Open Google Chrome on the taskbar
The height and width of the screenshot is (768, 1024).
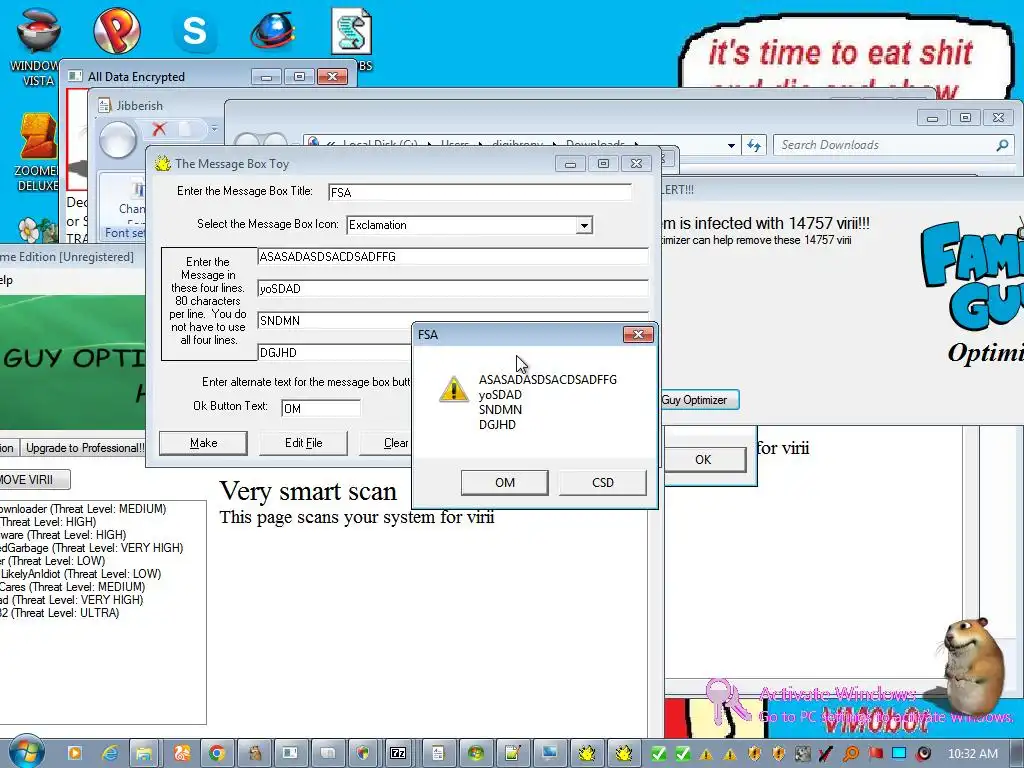pos(217,754)
